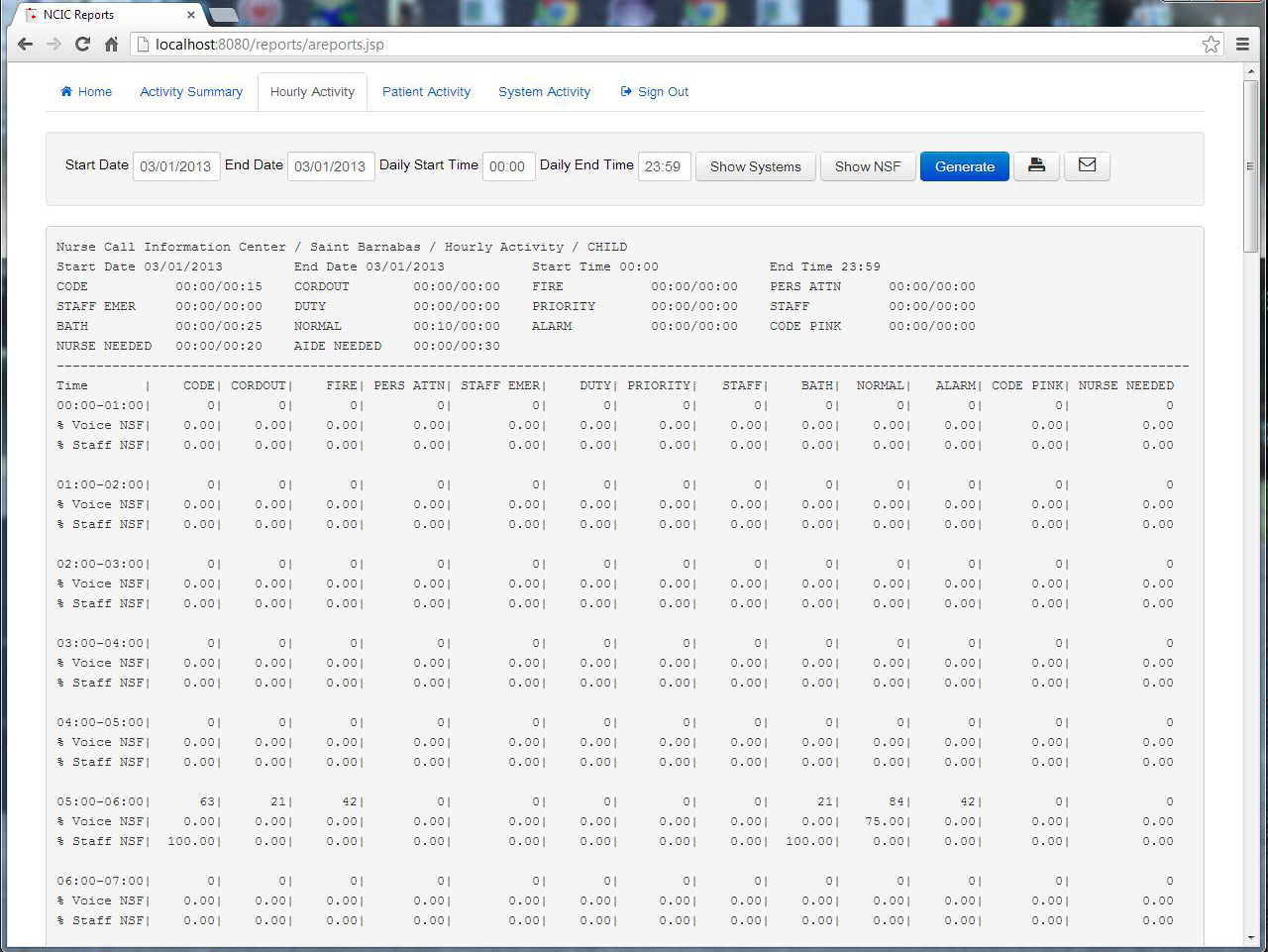
Task: Reload the page with refresh icon
Action: [x=82, y=44]
